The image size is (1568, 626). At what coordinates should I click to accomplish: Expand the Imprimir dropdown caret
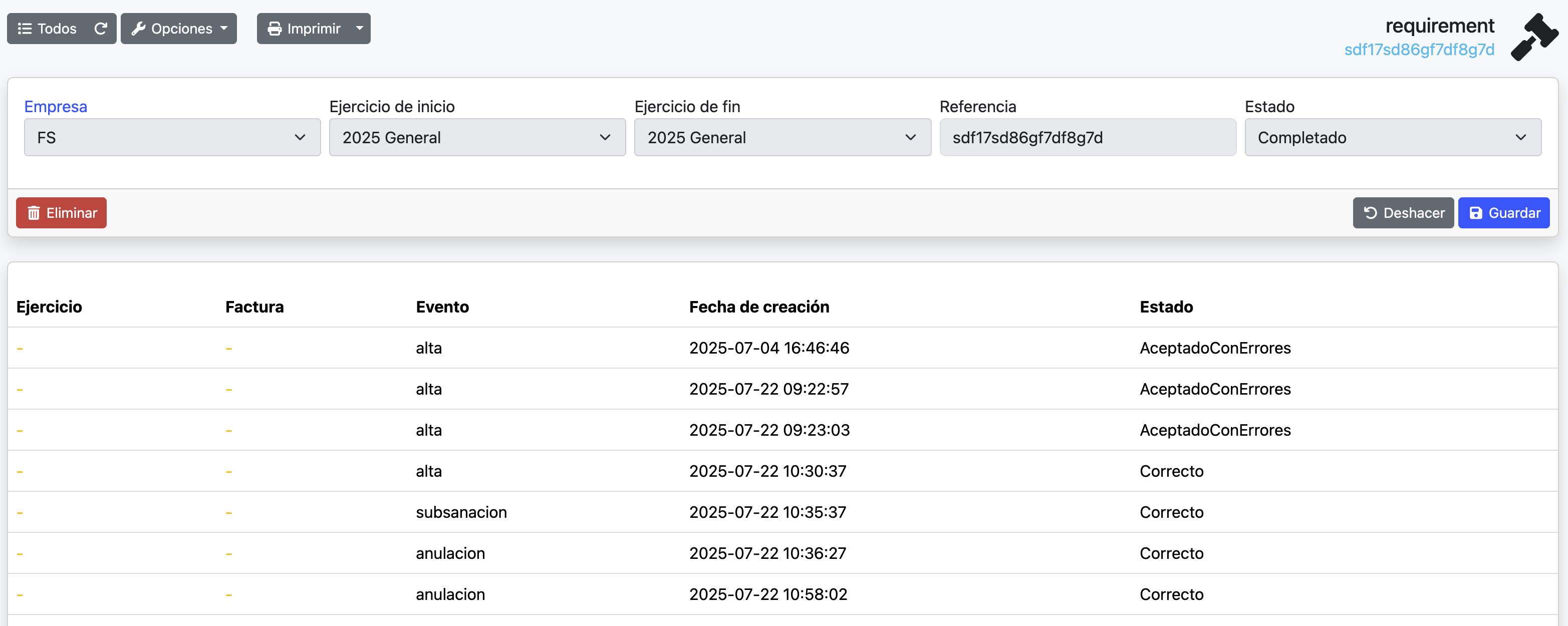(x=359, y=29)
